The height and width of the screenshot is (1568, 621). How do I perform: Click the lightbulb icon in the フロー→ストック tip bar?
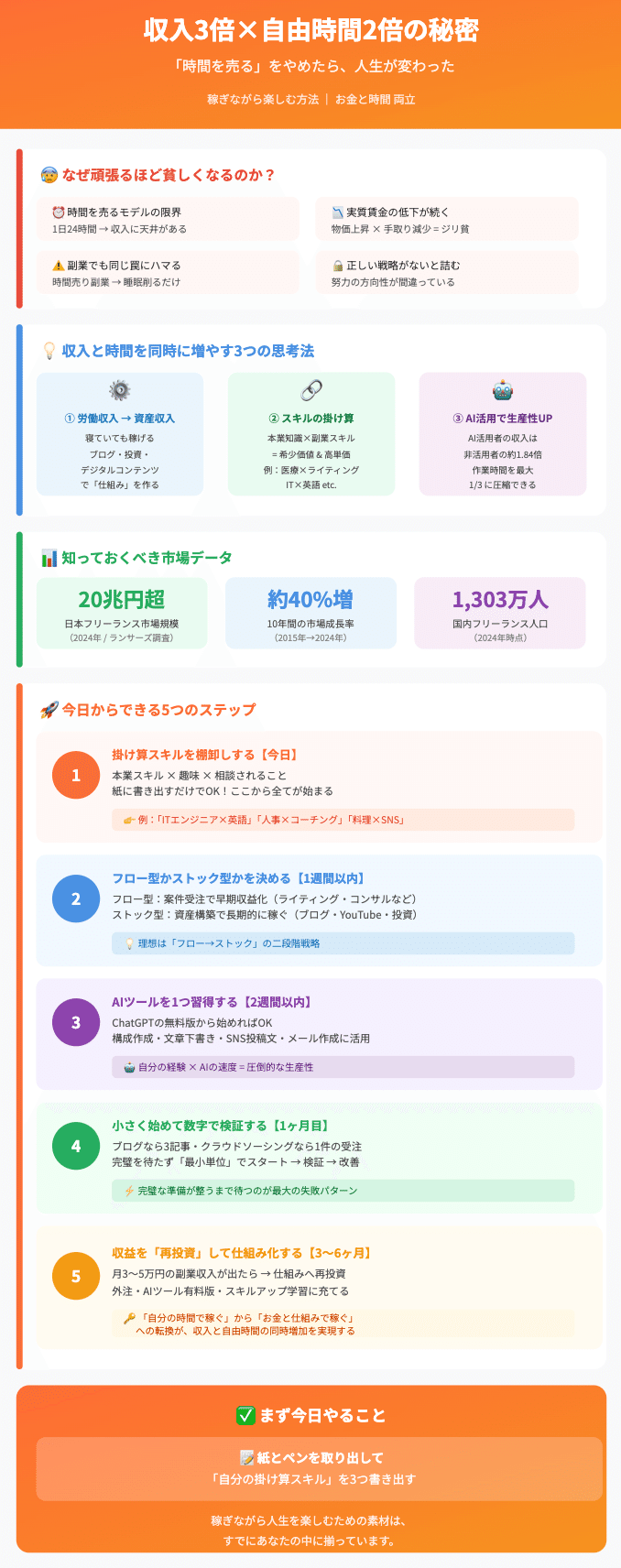(x=129, y=943)
